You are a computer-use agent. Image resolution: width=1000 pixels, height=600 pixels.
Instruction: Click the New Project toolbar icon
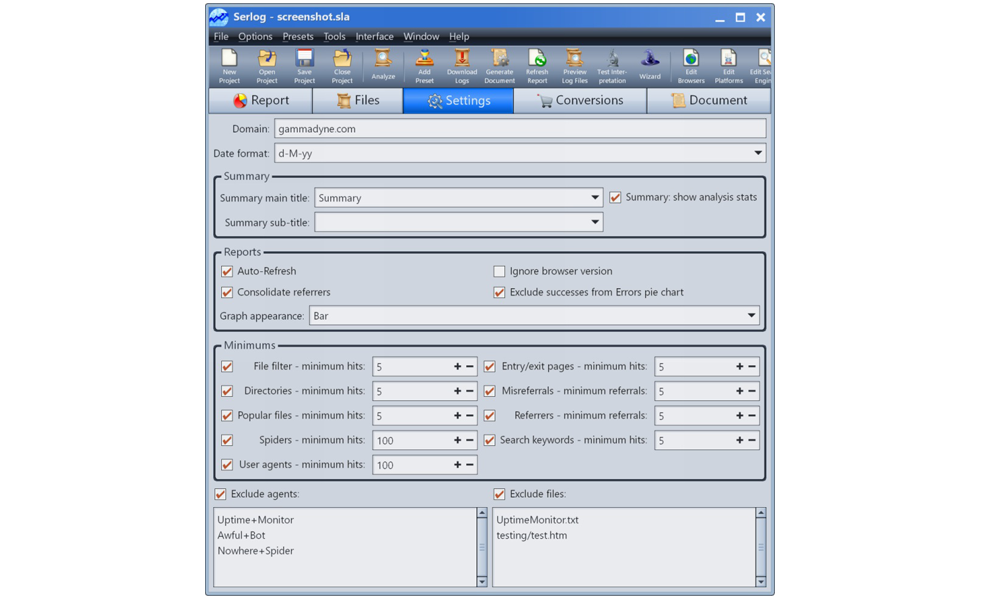229,65
